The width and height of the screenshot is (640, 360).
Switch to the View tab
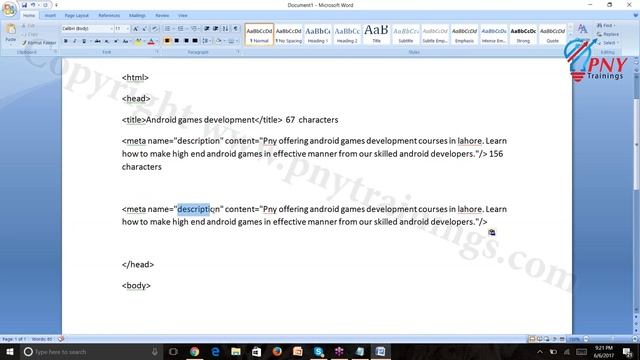point(182,16)
